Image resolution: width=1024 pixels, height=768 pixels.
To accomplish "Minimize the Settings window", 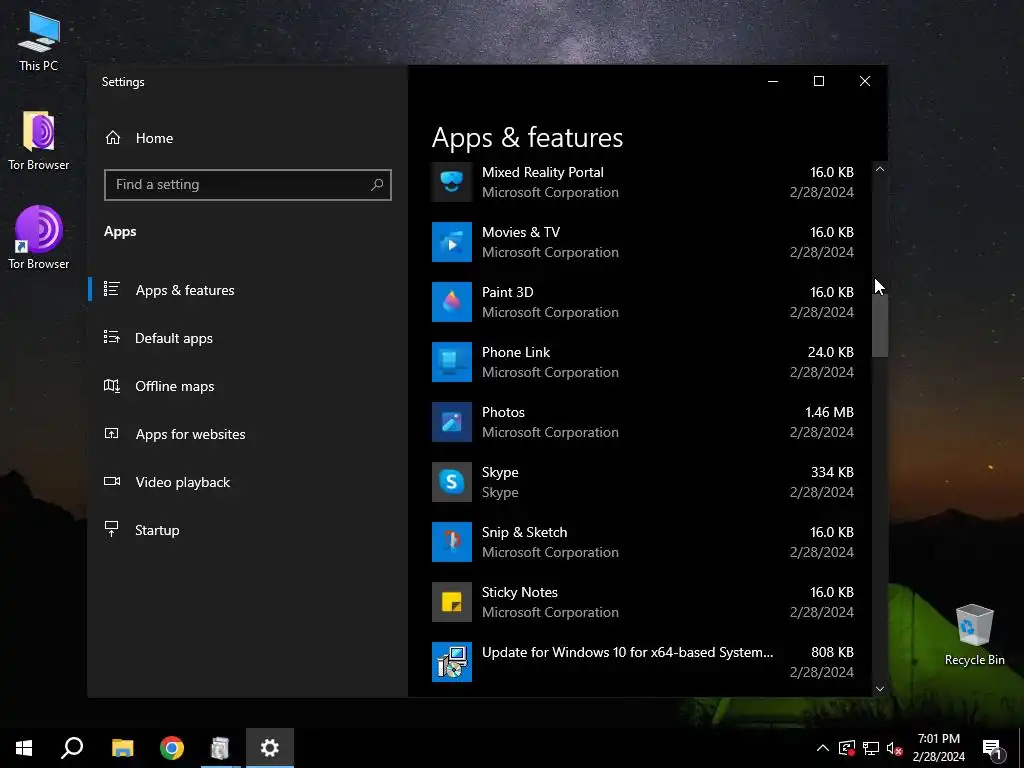I will 773,81.
